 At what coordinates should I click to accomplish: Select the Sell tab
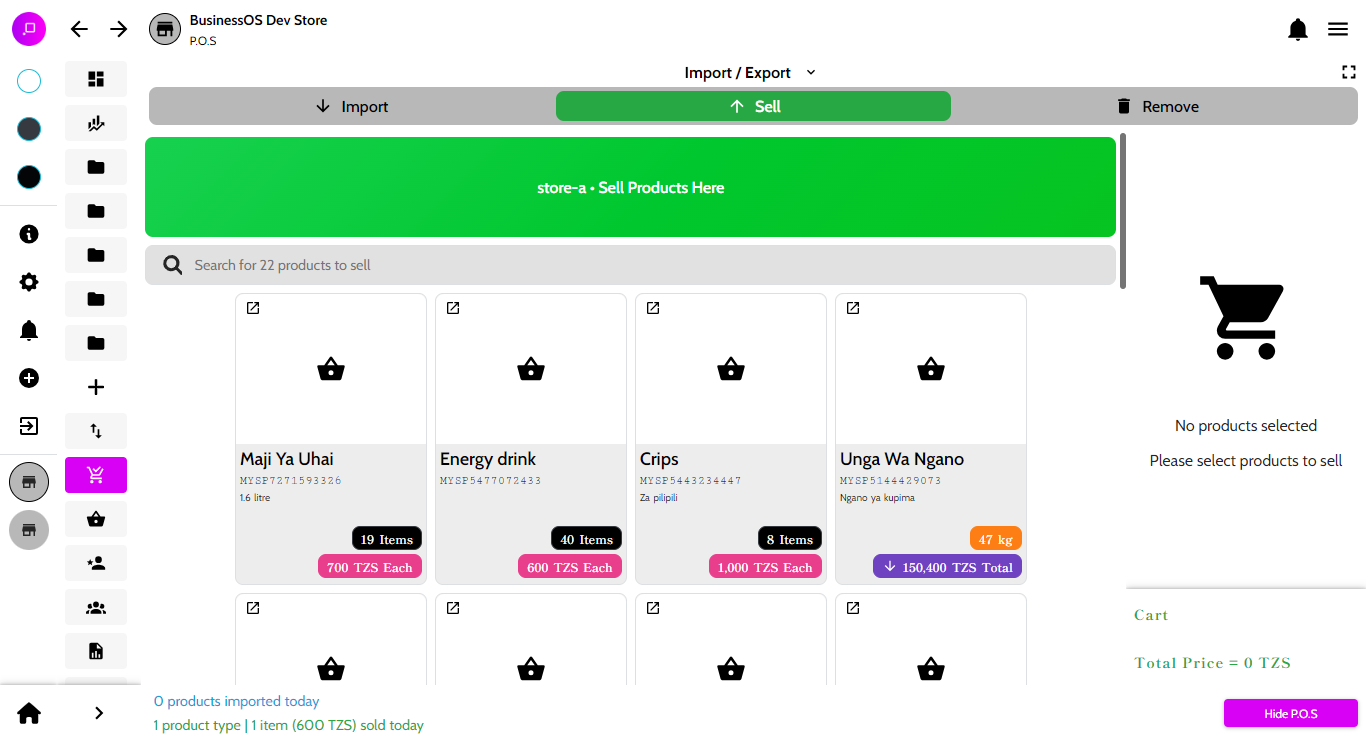coord(753,106)
